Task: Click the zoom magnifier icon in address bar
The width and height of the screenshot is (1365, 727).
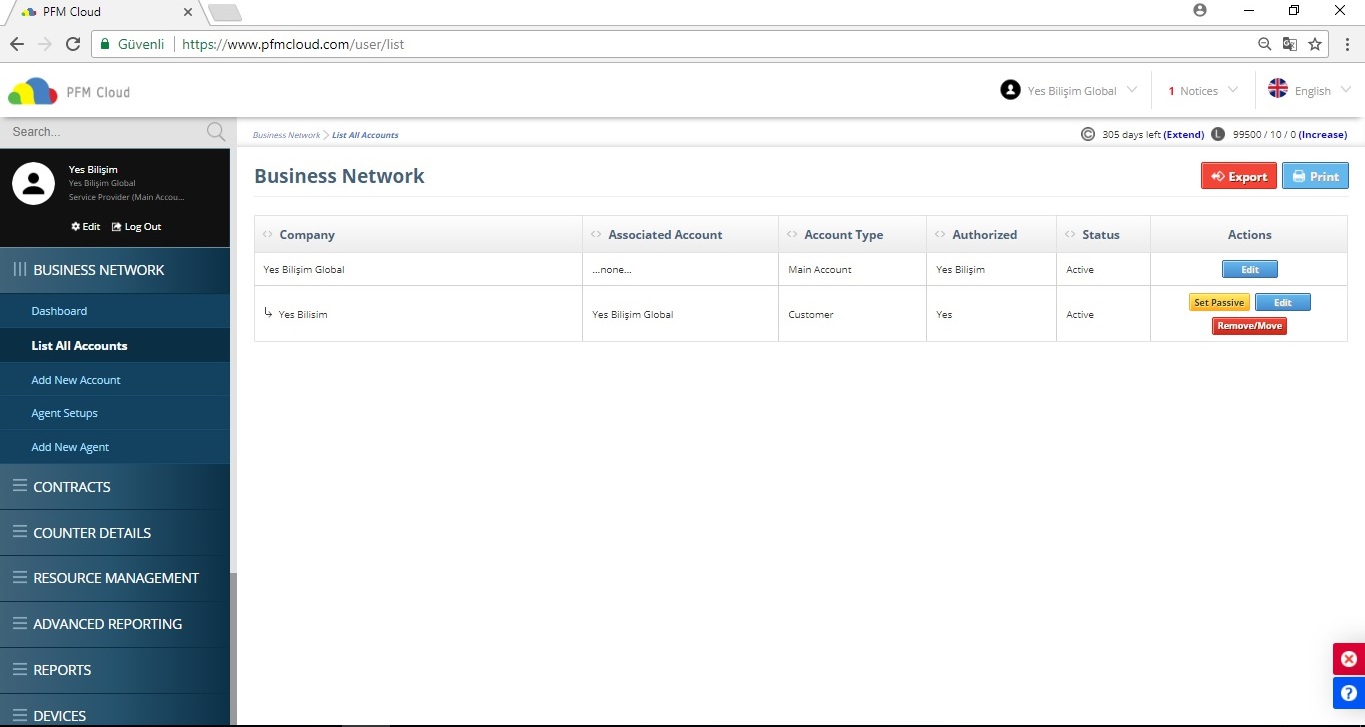Action: [x=1265, y=44]
